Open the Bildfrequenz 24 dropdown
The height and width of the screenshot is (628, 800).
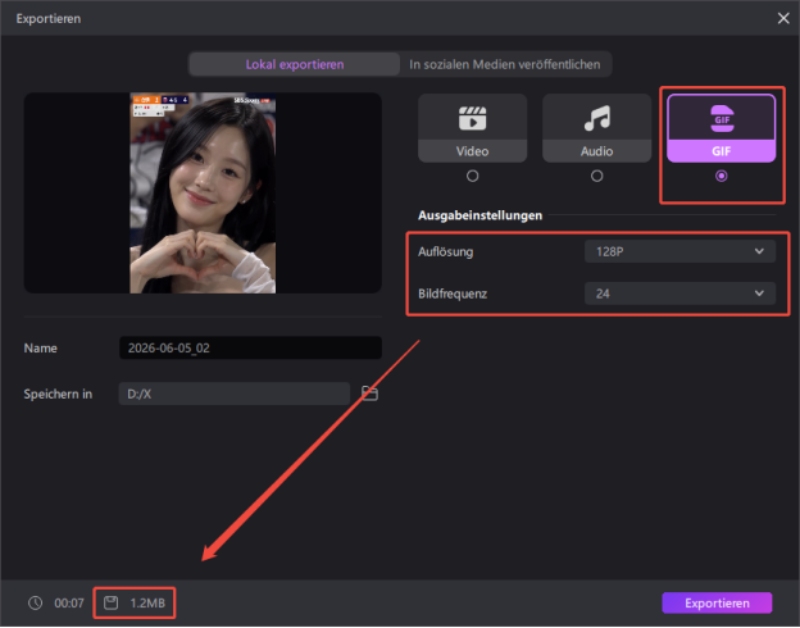click(680, 293)
